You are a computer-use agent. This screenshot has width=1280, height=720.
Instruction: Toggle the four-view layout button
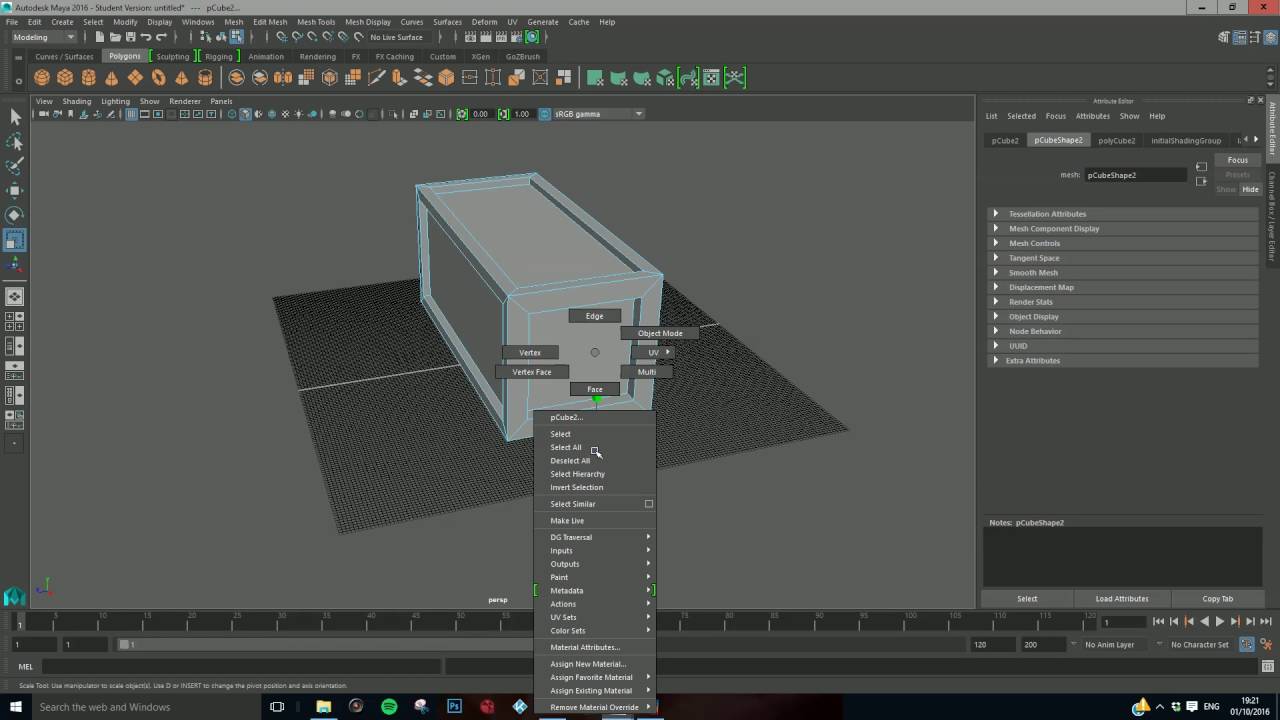(15, 321)
